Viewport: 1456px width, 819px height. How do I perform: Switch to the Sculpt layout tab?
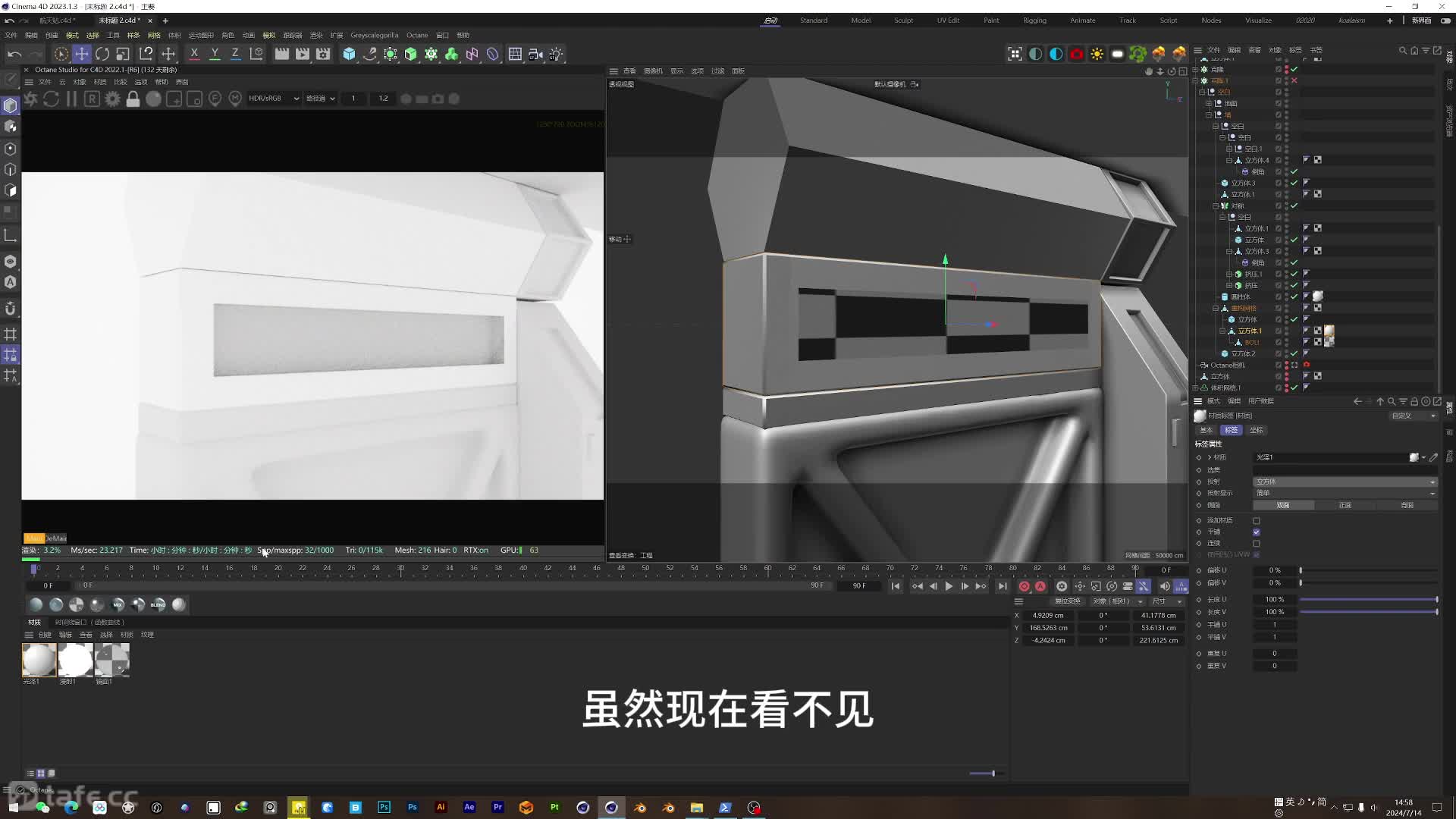click(903, 20)
